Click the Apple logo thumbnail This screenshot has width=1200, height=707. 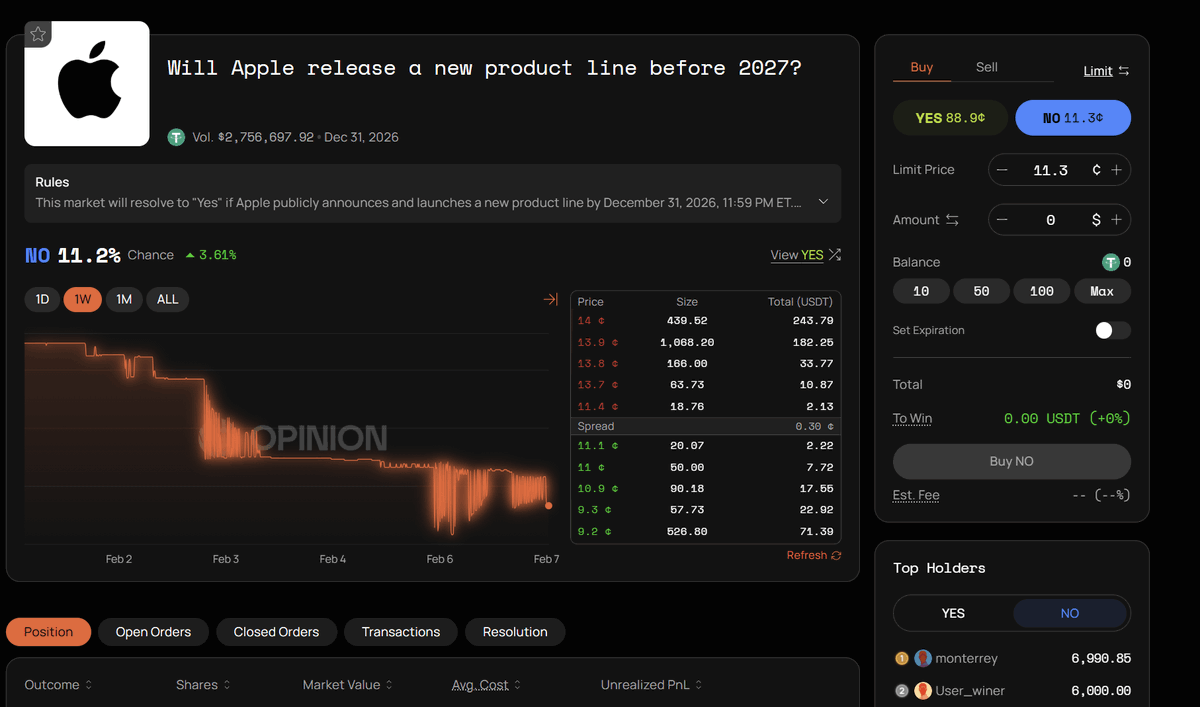pos(87,84)
